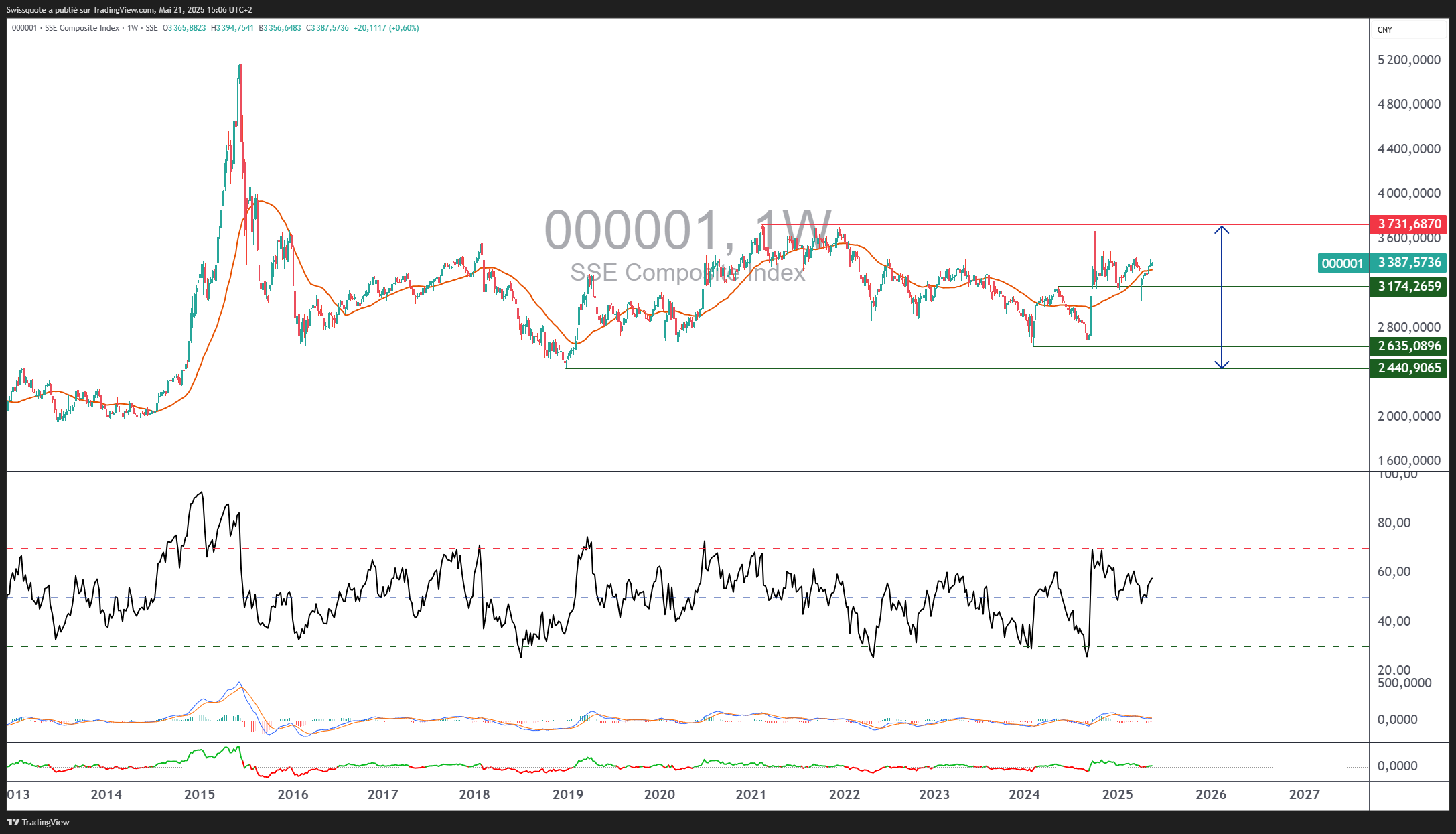Click the MACD 500,0000 axis label
Screen dimensions: 1456x834
click(x=1404, y=683)
